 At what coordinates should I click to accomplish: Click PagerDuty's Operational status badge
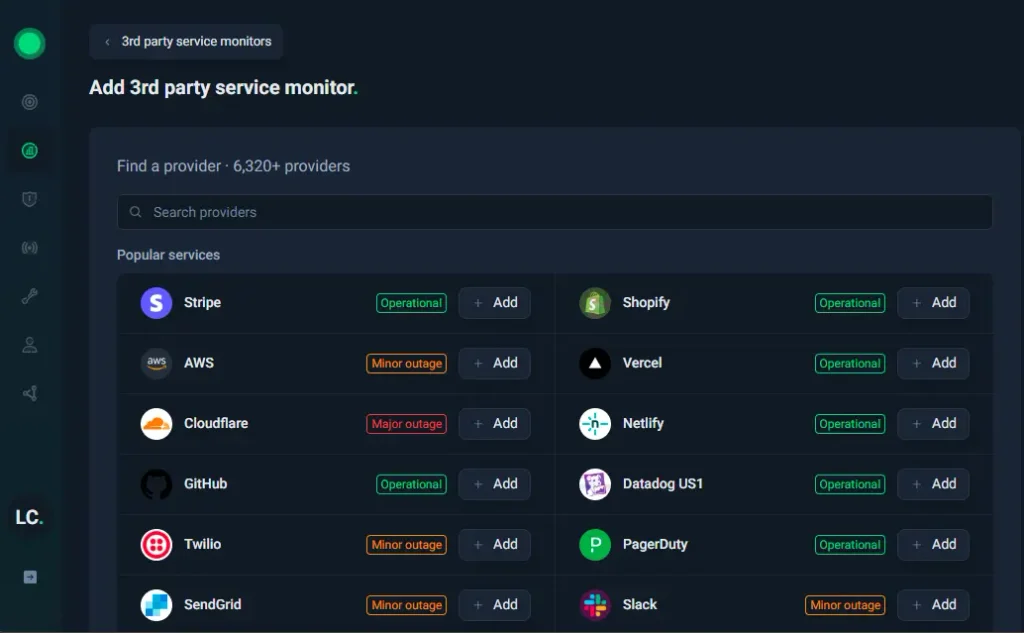tap(850, 545)
